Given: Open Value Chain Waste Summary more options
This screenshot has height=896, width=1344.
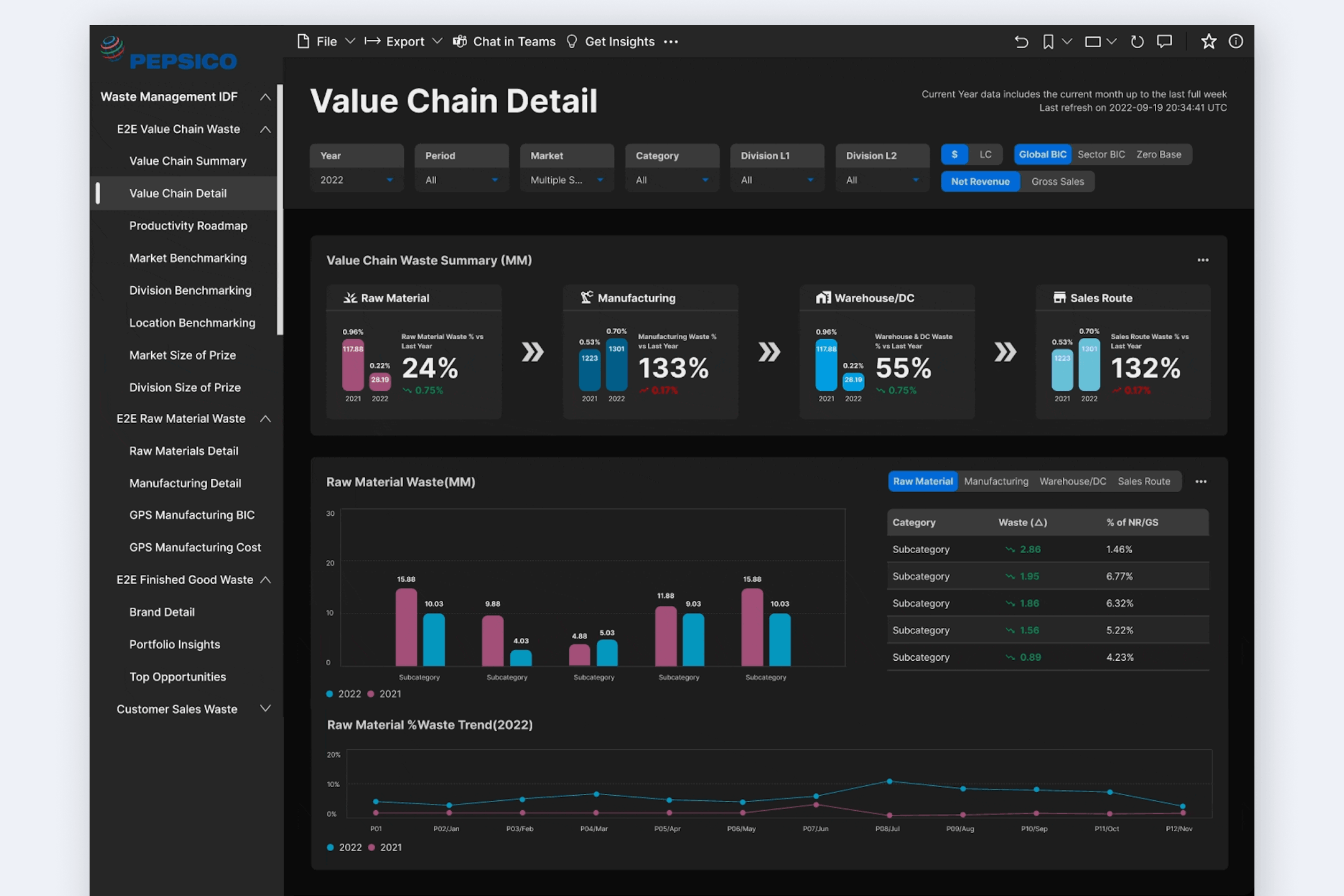Looking at the screenshot, I should [x=1203, y=260].
